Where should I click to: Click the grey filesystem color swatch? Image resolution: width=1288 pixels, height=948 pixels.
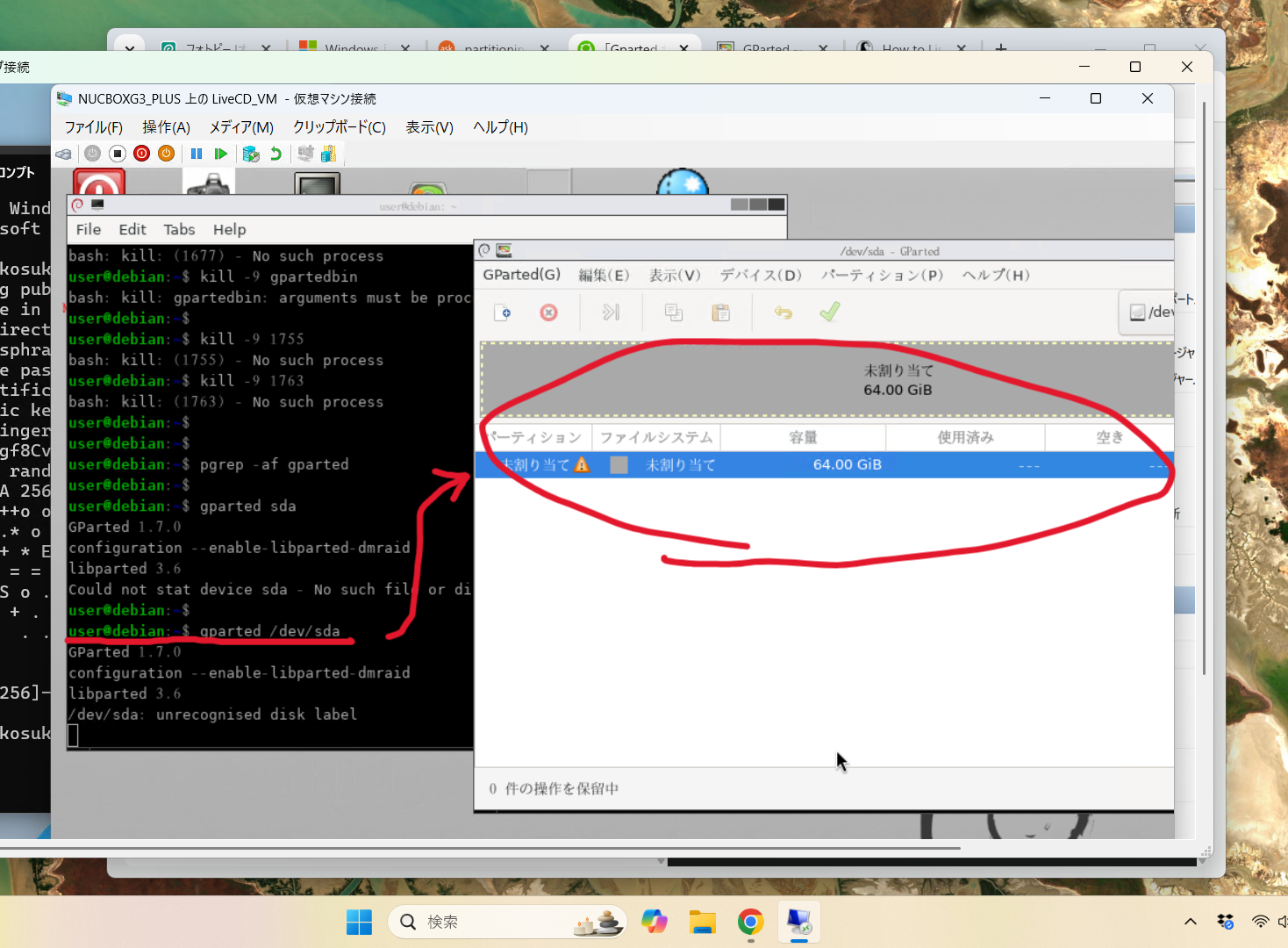[619, 464]
